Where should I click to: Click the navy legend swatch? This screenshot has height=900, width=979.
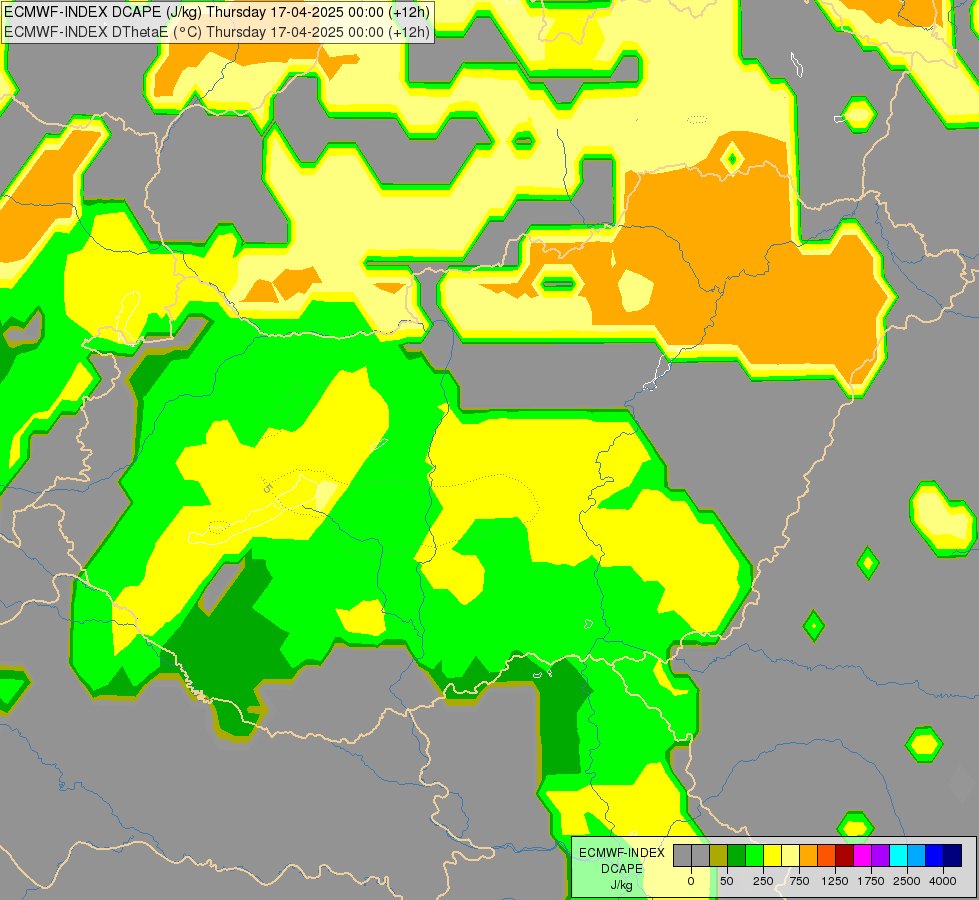point(953,855)
